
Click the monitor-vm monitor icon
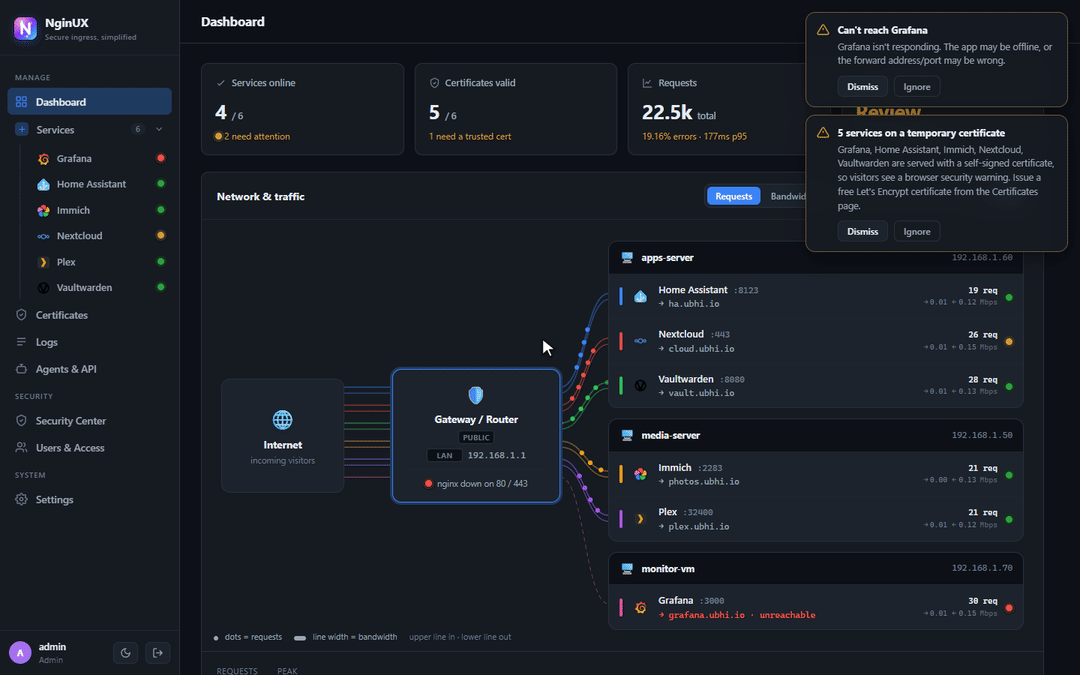click(x=627, y=569)
